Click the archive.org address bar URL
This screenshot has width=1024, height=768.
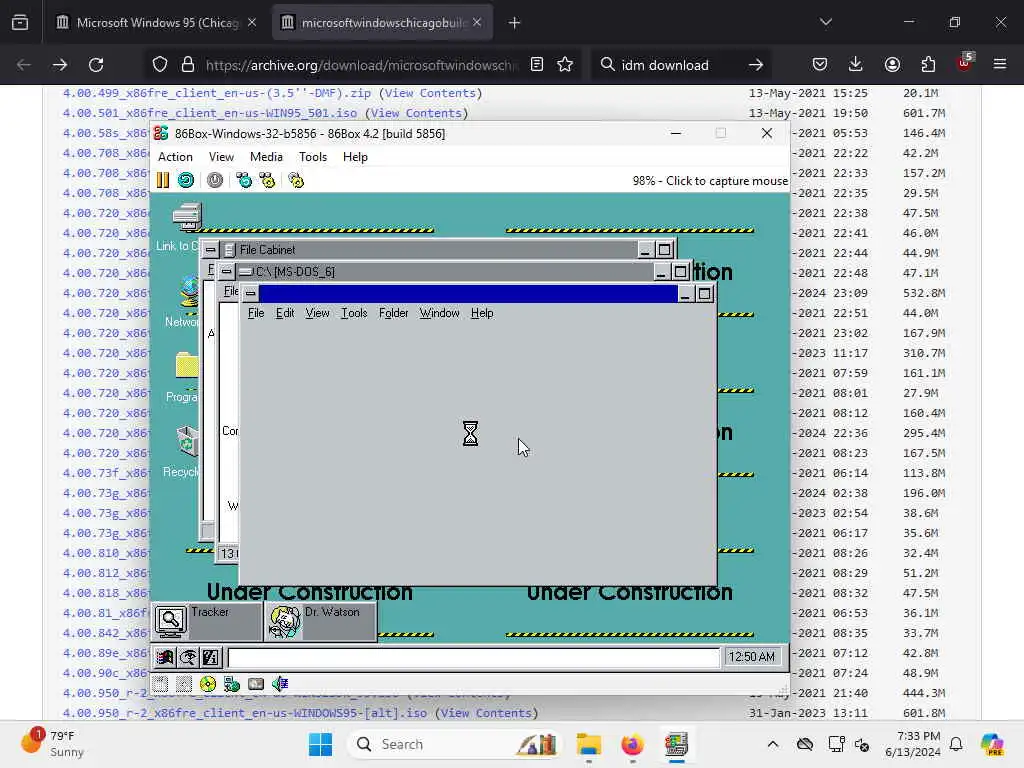(x=362, y=65)
